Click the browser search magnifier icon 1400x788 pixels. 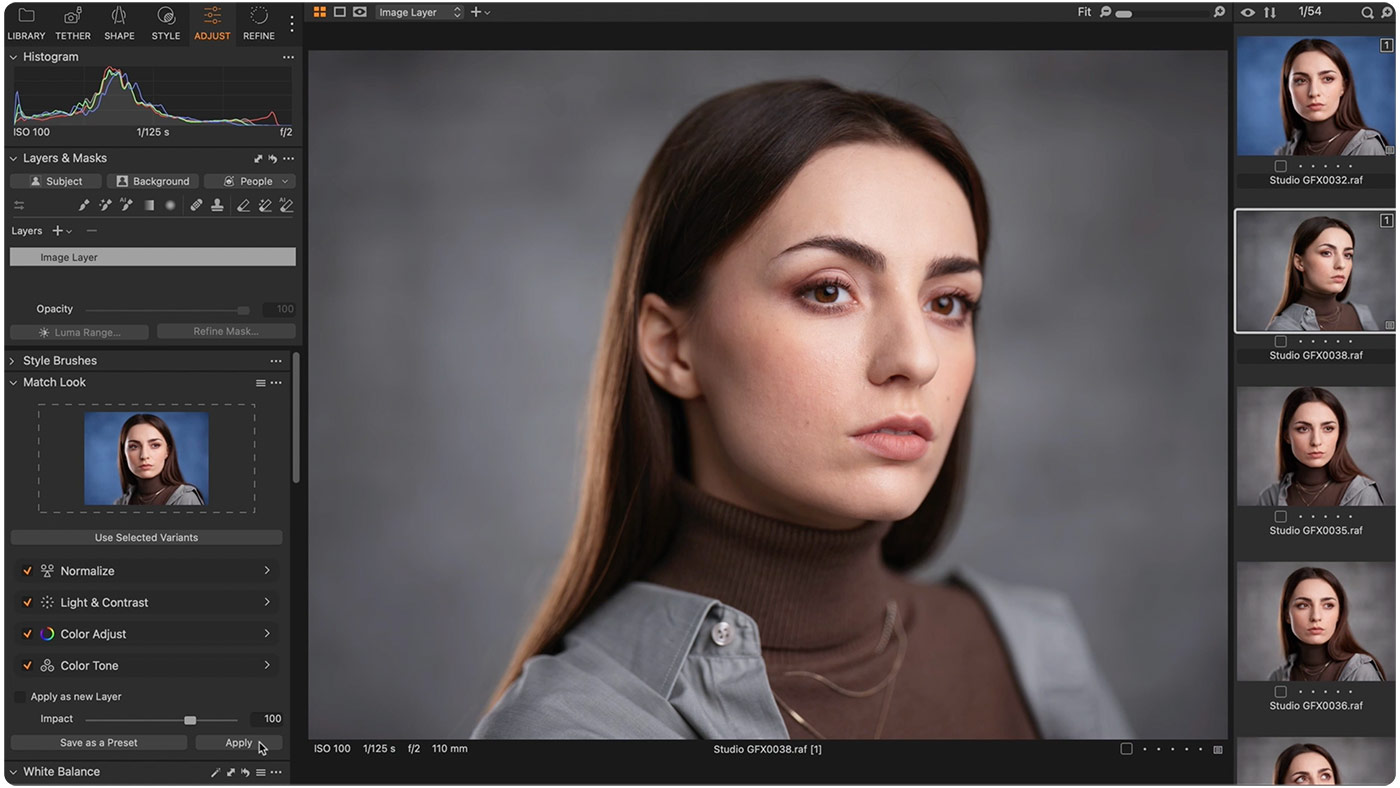coord(1367,12)
